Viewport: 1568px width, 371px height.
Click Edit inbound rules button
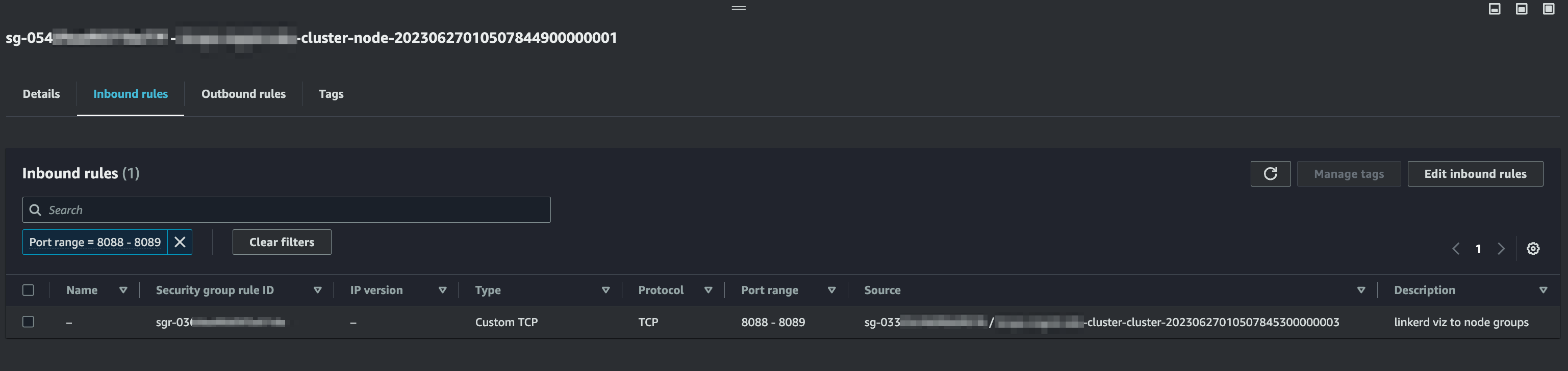pyautogui.click(x=1475, y=174)
